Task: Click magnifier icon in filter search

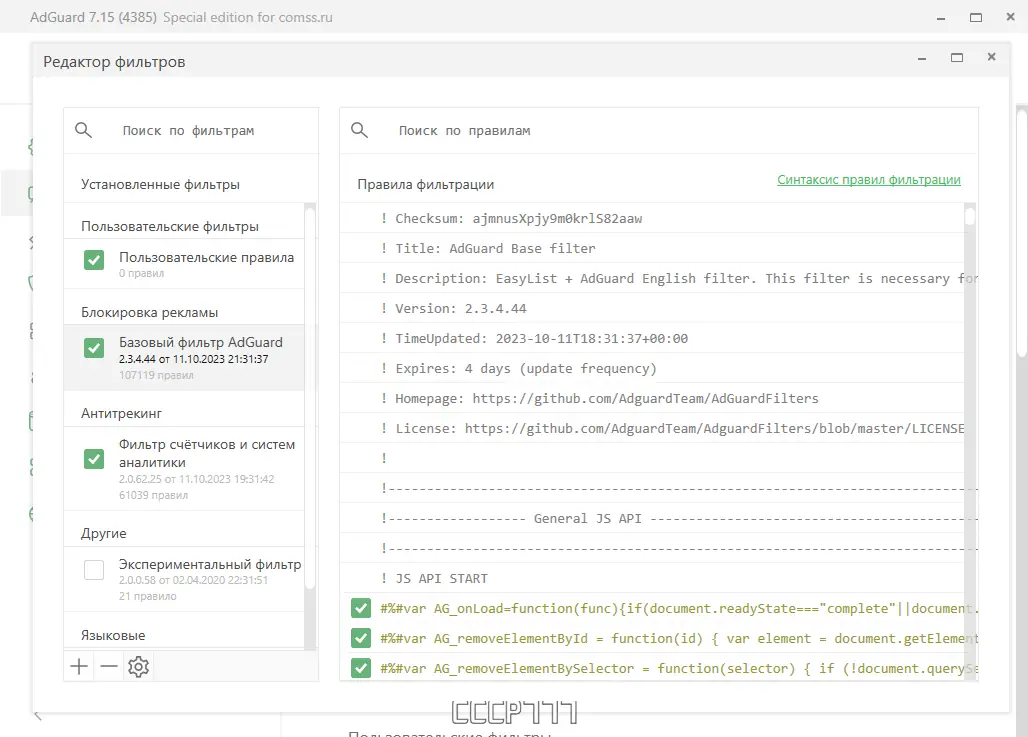Action: (84, 130)
